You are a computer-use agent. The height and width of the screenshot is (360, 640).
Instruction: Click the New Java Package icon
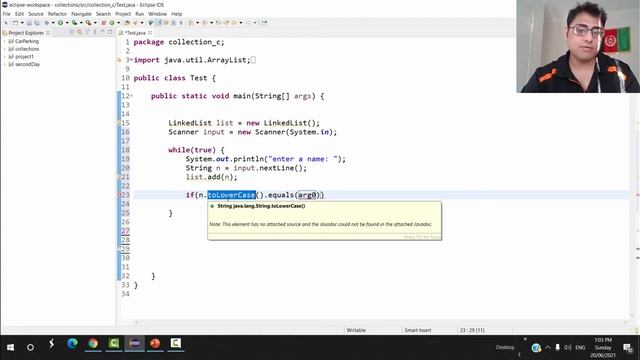pos(104,23)
